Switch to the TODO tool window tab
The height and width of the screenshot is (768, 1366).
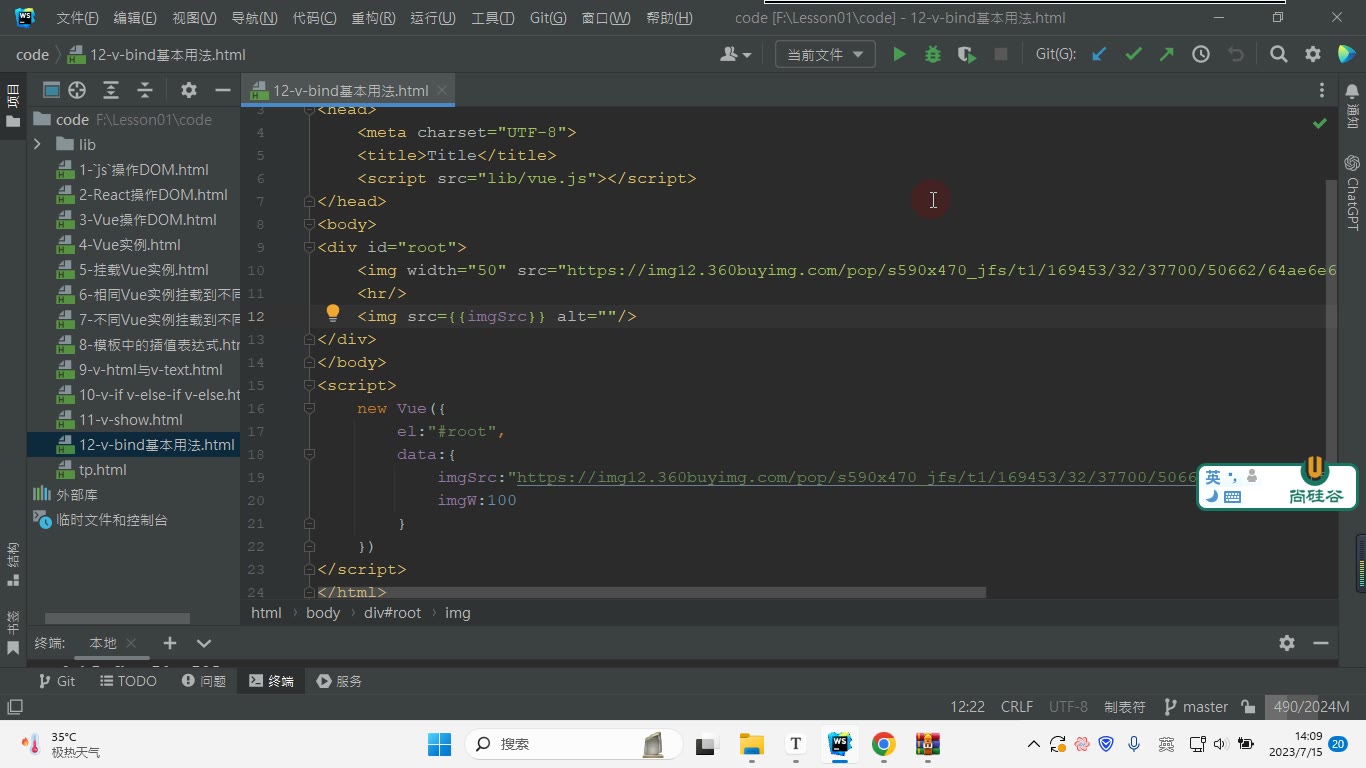[128, 681]
